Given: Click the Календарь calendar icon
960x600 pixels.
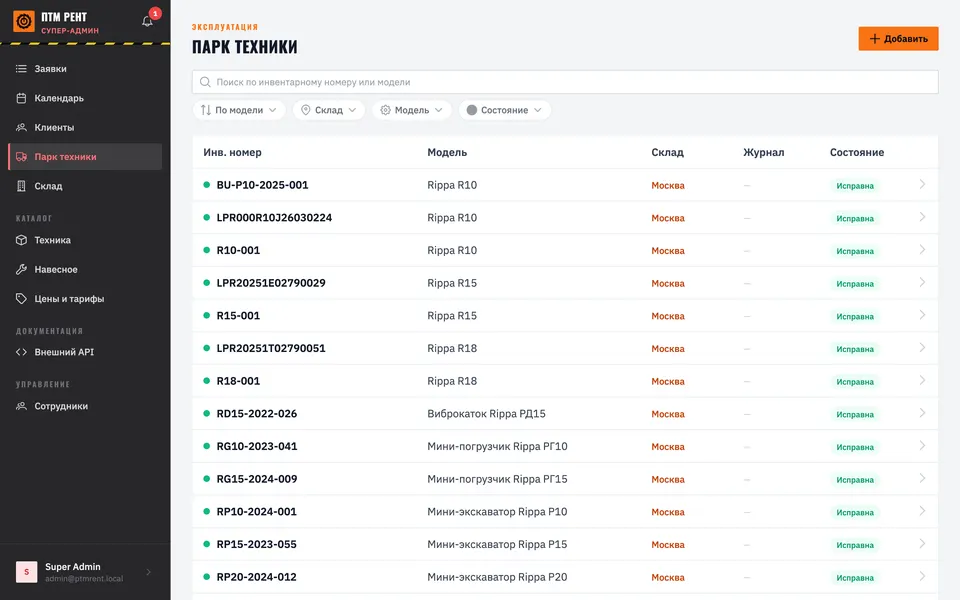Looking at the screenshot, I should click(x=21, y=98).
